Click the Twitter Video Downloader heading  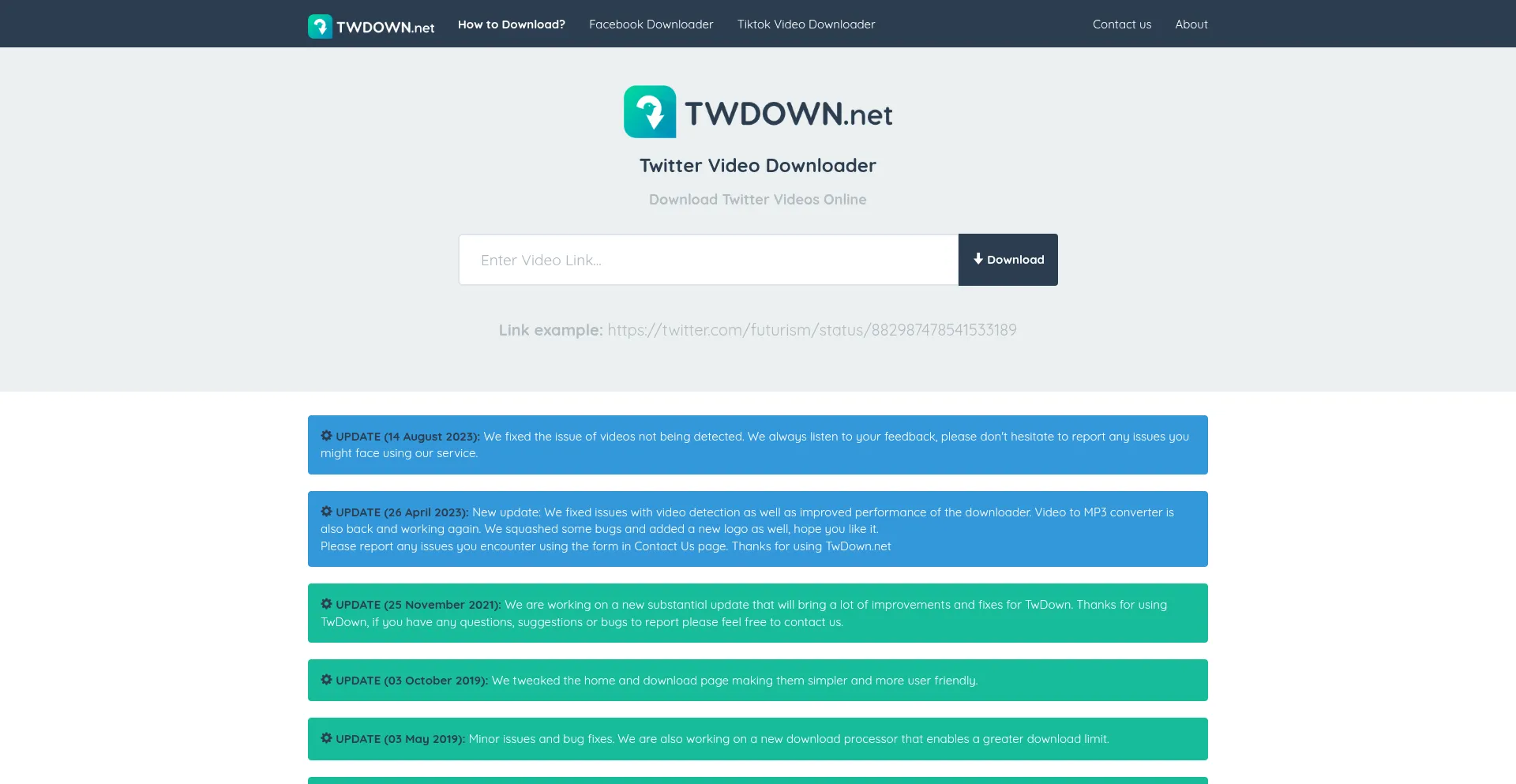pyautogui.click(x=758, y=166)
